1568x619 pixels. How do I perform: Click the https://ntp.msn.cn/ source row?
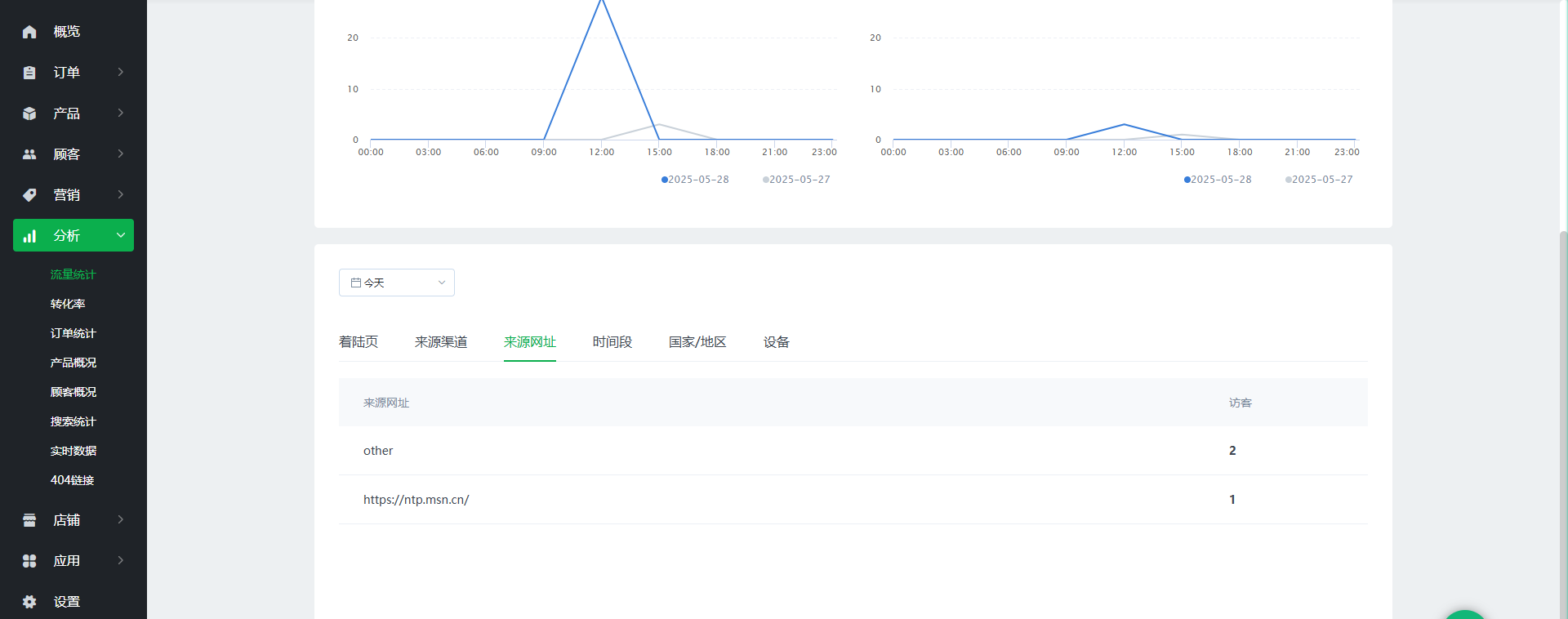(x=853, y=500)
